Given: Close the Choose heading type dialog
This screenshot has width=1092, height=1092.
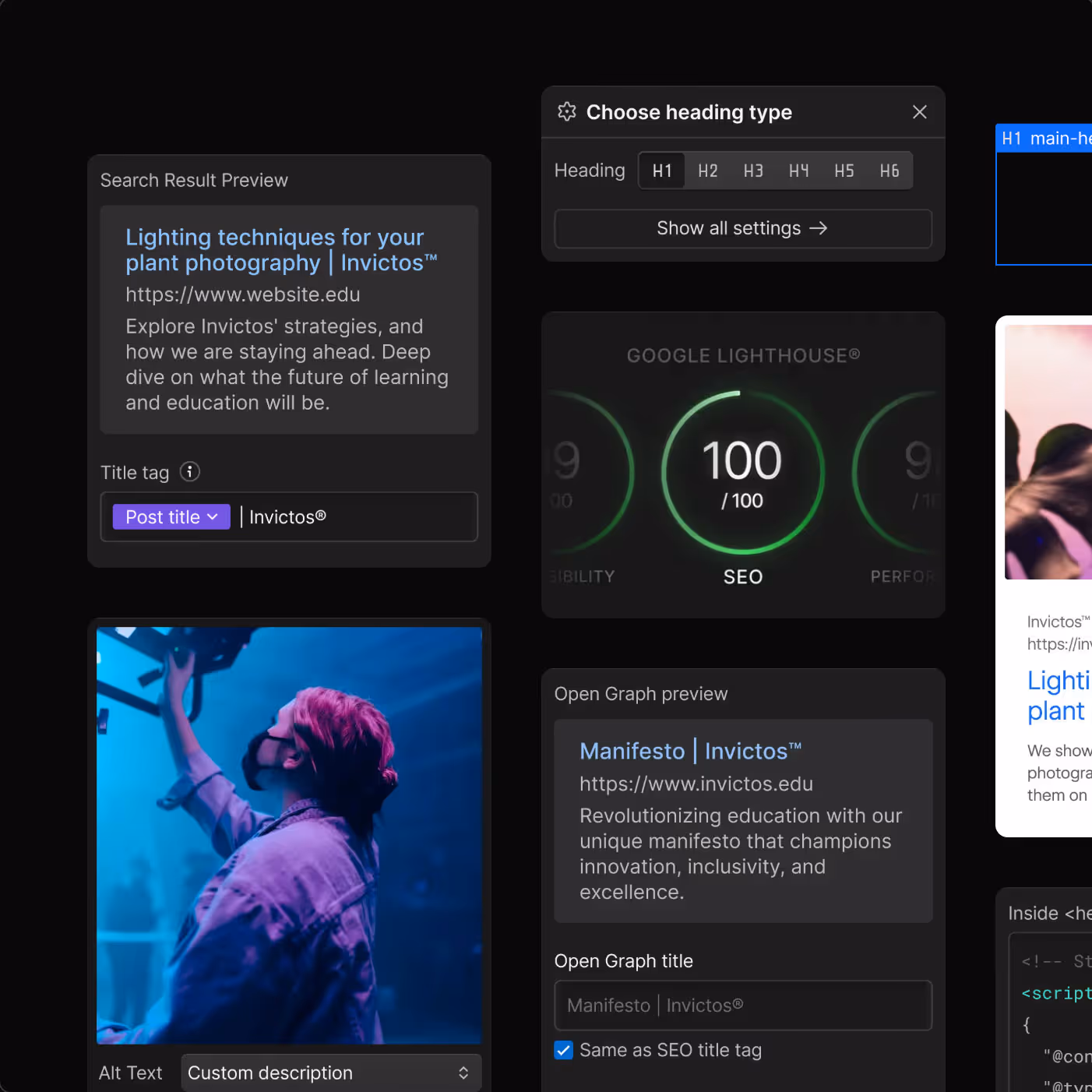Looking at the screenshot, I should coord(919,111).
